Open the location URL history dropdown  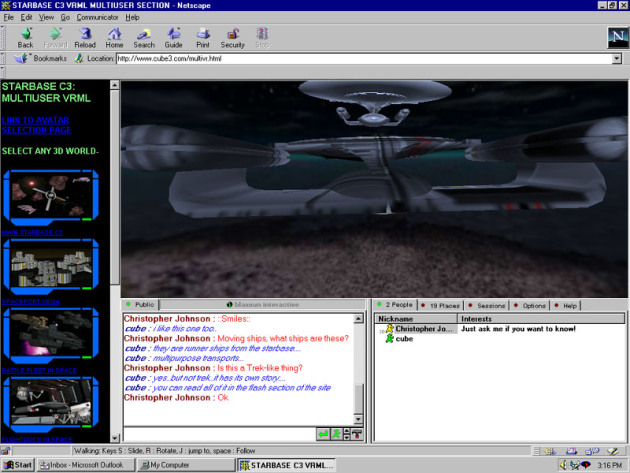pos(617,59)
